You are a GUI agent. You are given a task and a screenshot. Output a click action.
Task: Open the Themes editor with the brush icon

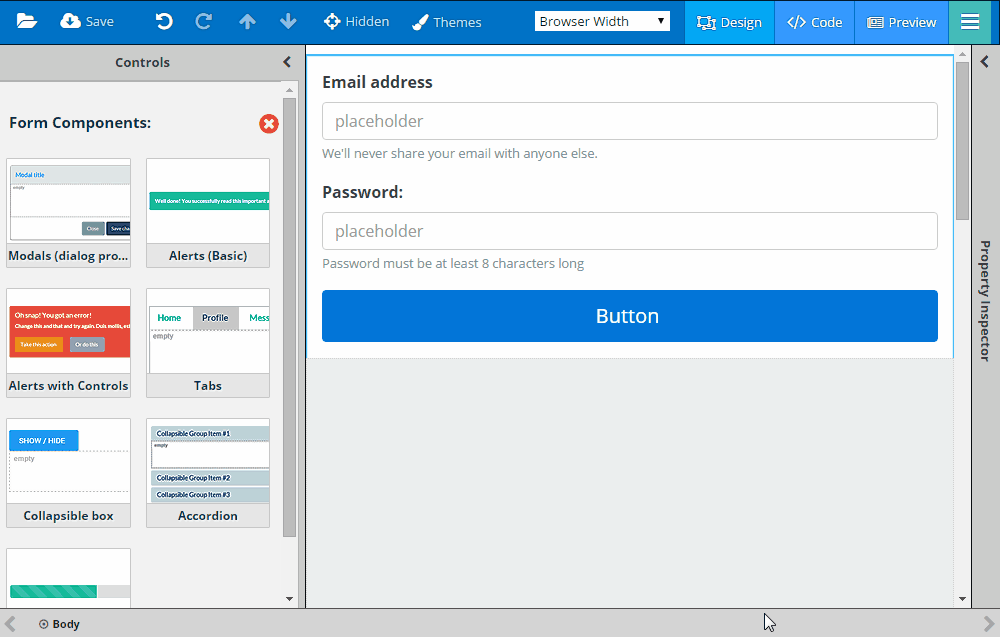tap(446, 21)
